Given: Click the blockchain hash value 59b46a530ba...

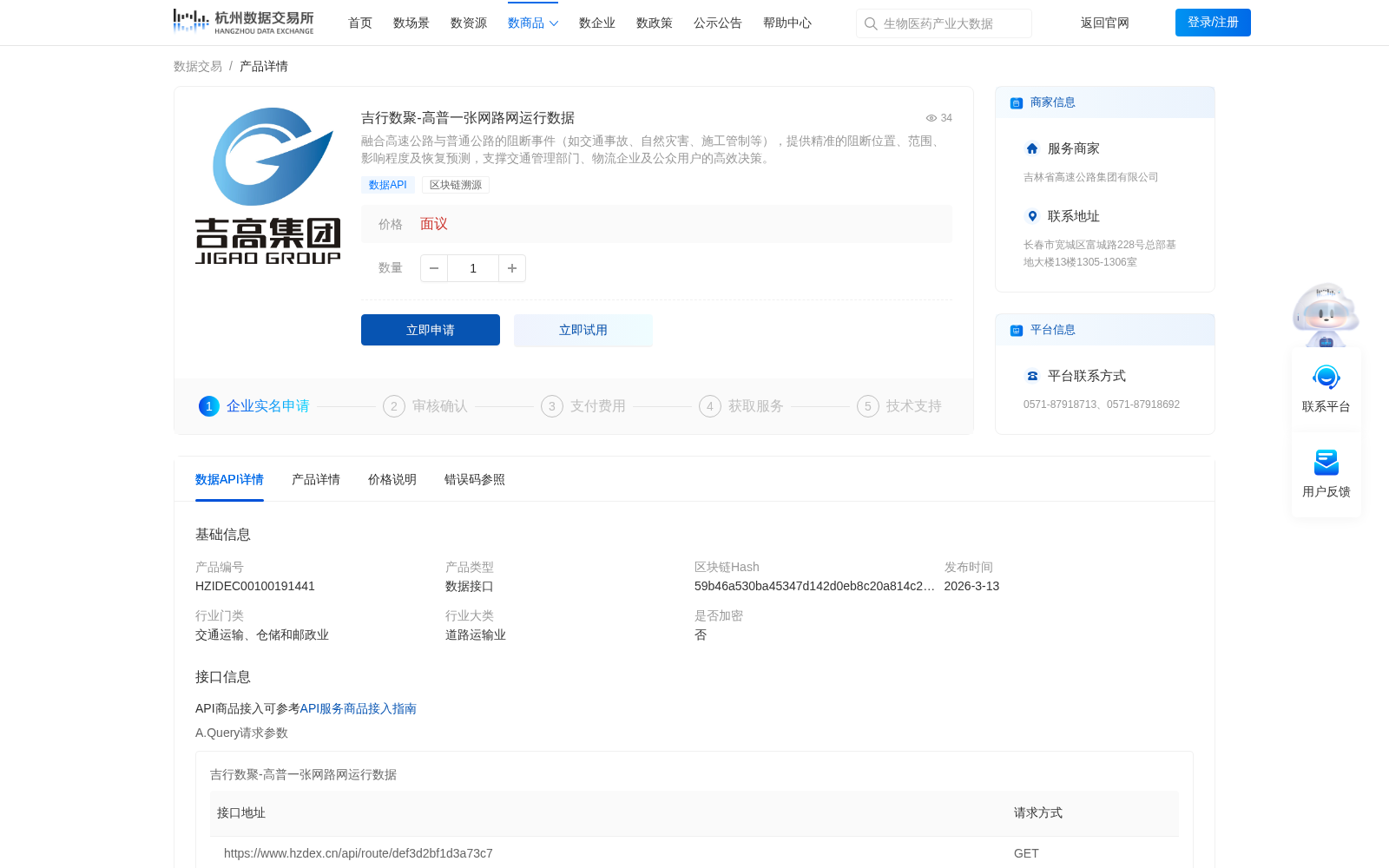Looking at the screenshot, I should coord(814,586).
